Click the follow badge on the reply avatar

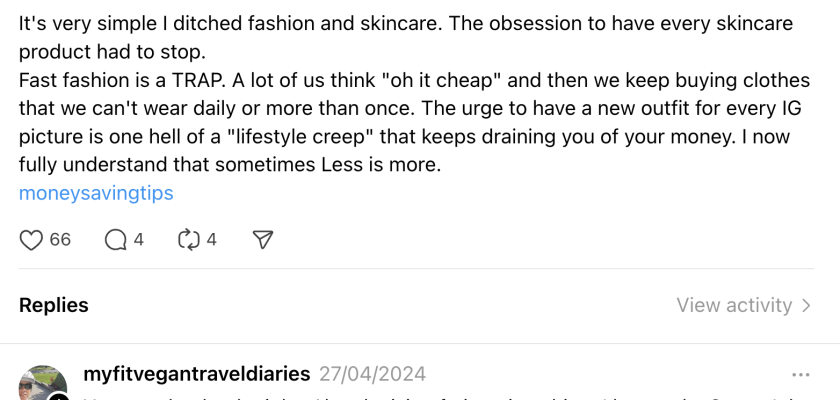click(59, 397)
